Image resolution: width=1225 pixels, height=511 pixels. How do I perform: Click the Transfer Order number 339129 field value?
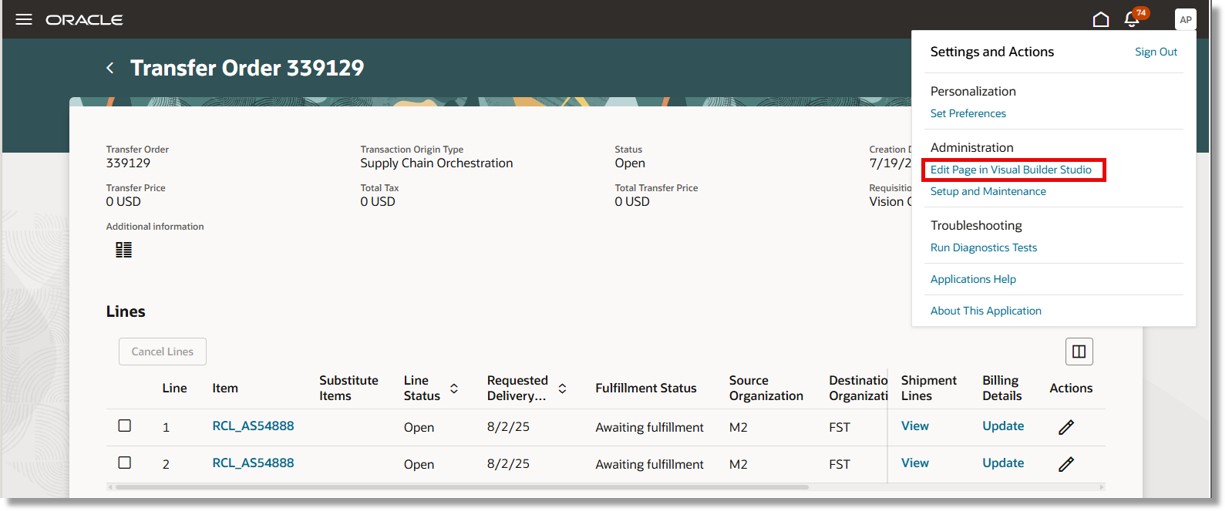click(x=128, y=163)
